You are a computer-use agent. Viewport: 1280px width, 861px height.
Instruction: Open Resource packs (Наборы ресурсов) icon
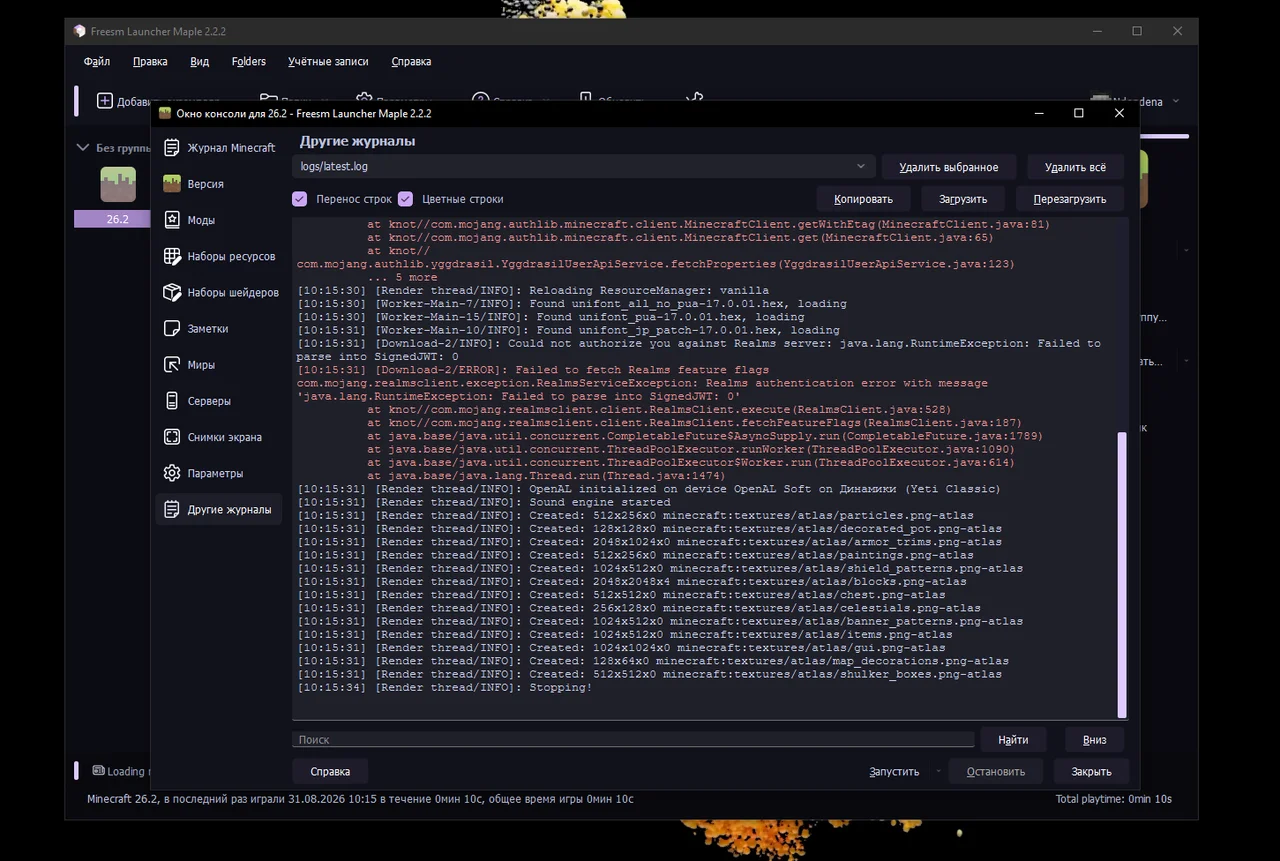(x=171, y=256)
